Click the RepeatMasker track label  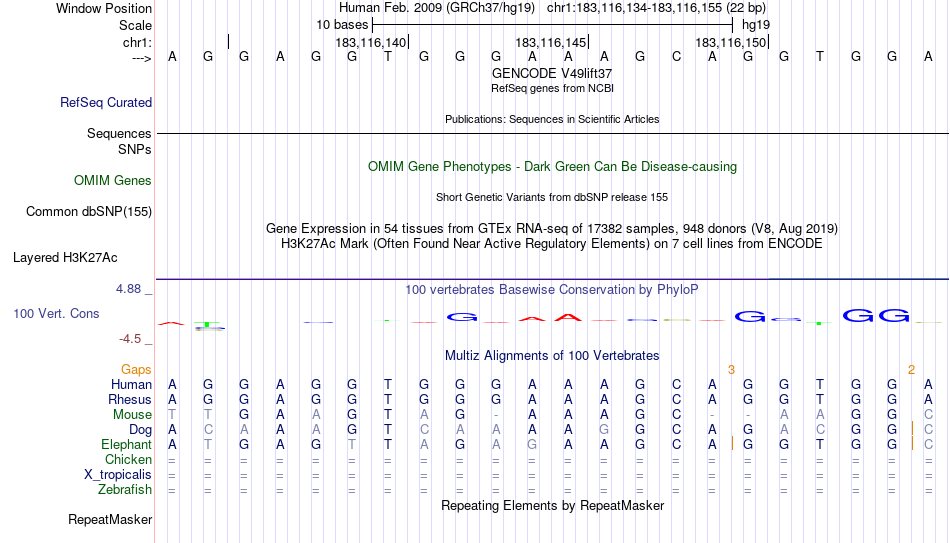pos(110,519)
